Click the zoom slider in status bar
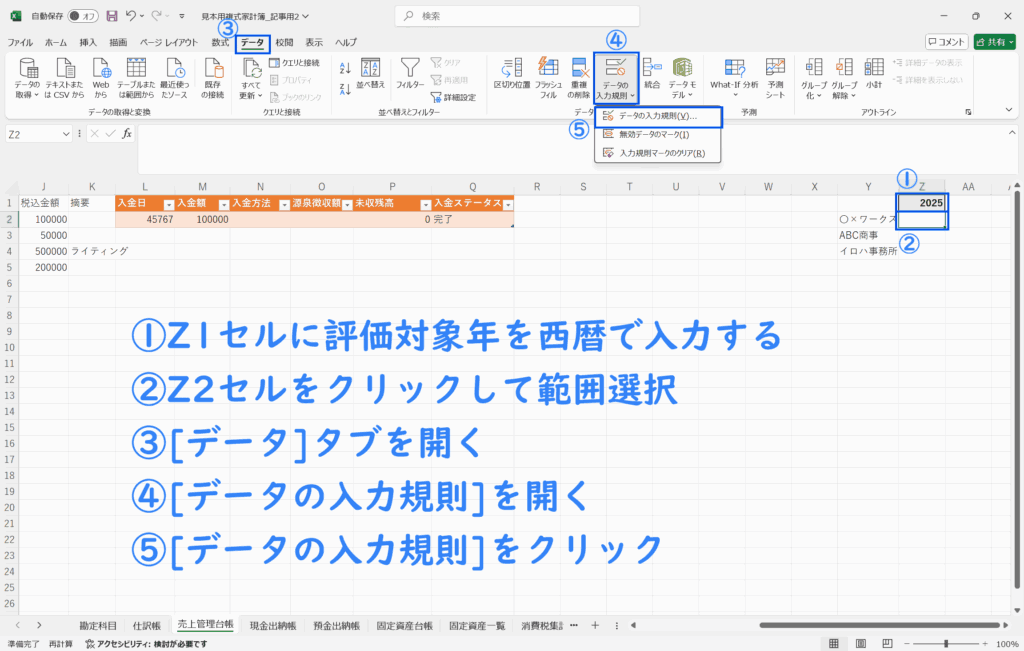1024x651 pixels. click(944, 644)
